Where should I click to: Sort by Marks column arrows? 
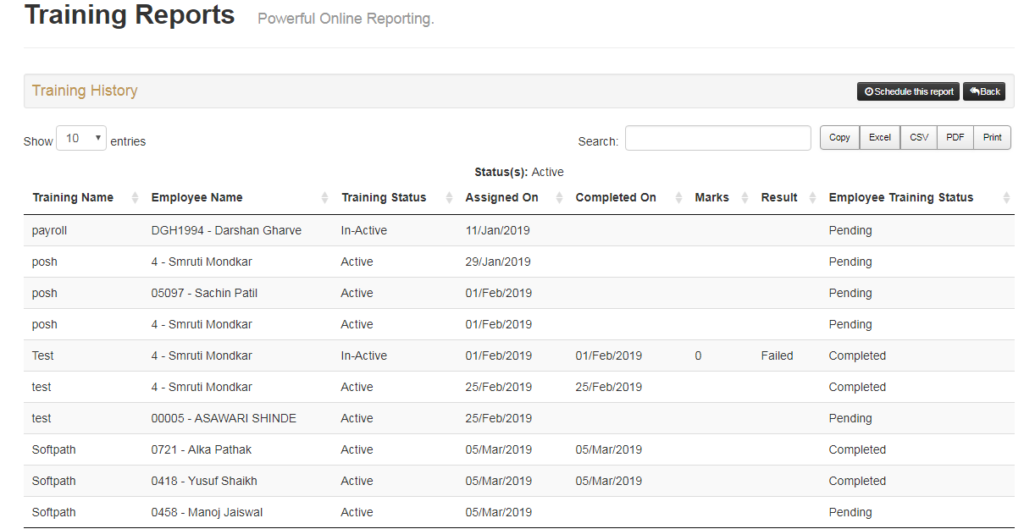(x=744, y=197)
